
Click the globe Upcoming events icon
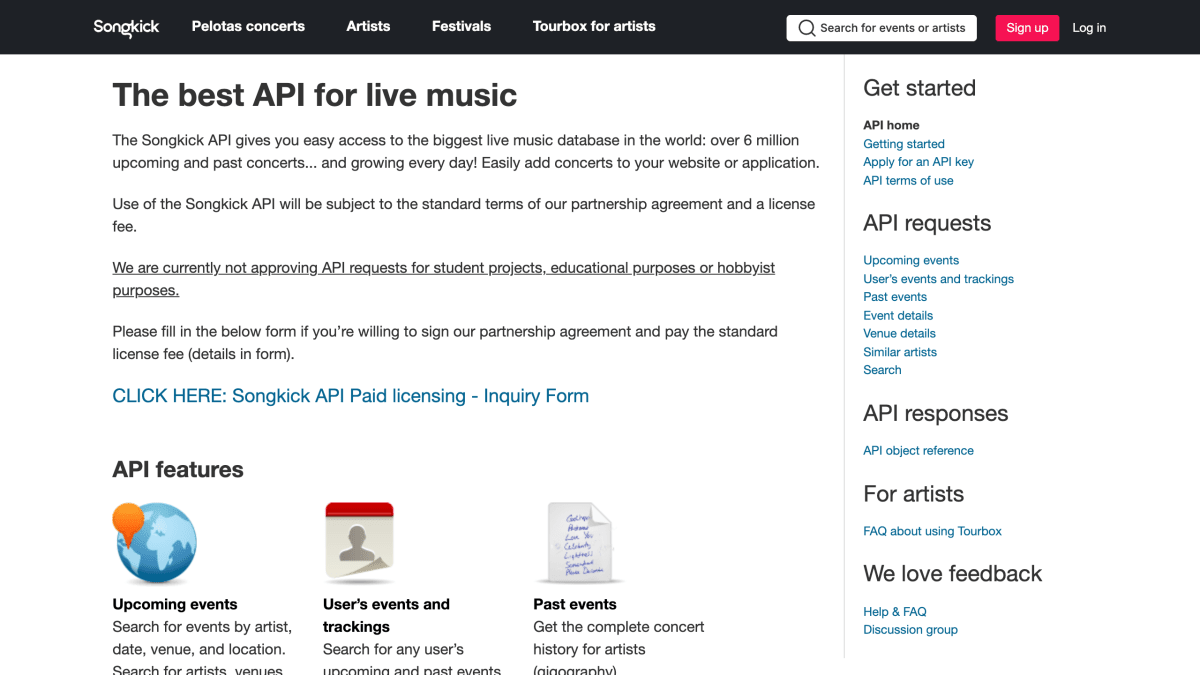pos(155,543)
